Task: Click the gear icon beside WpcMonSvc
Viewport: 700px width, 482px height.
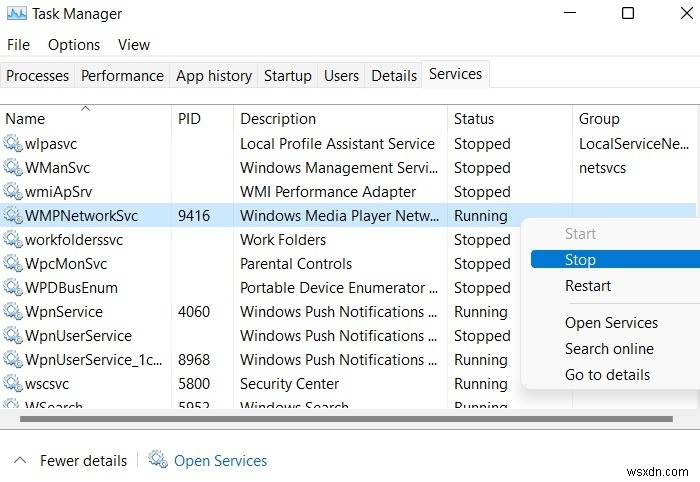Action: click(12, 263)
